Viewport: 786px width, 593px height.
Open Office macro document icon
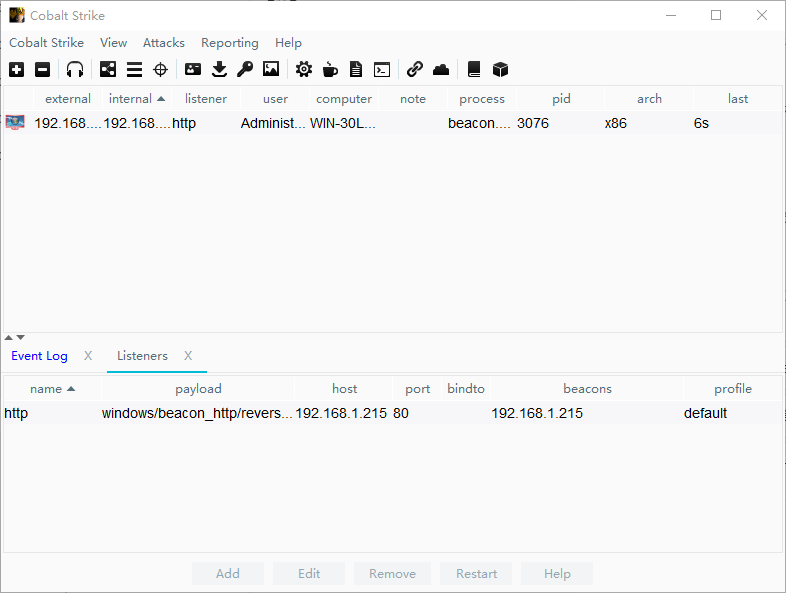click(x=356, y=69)
